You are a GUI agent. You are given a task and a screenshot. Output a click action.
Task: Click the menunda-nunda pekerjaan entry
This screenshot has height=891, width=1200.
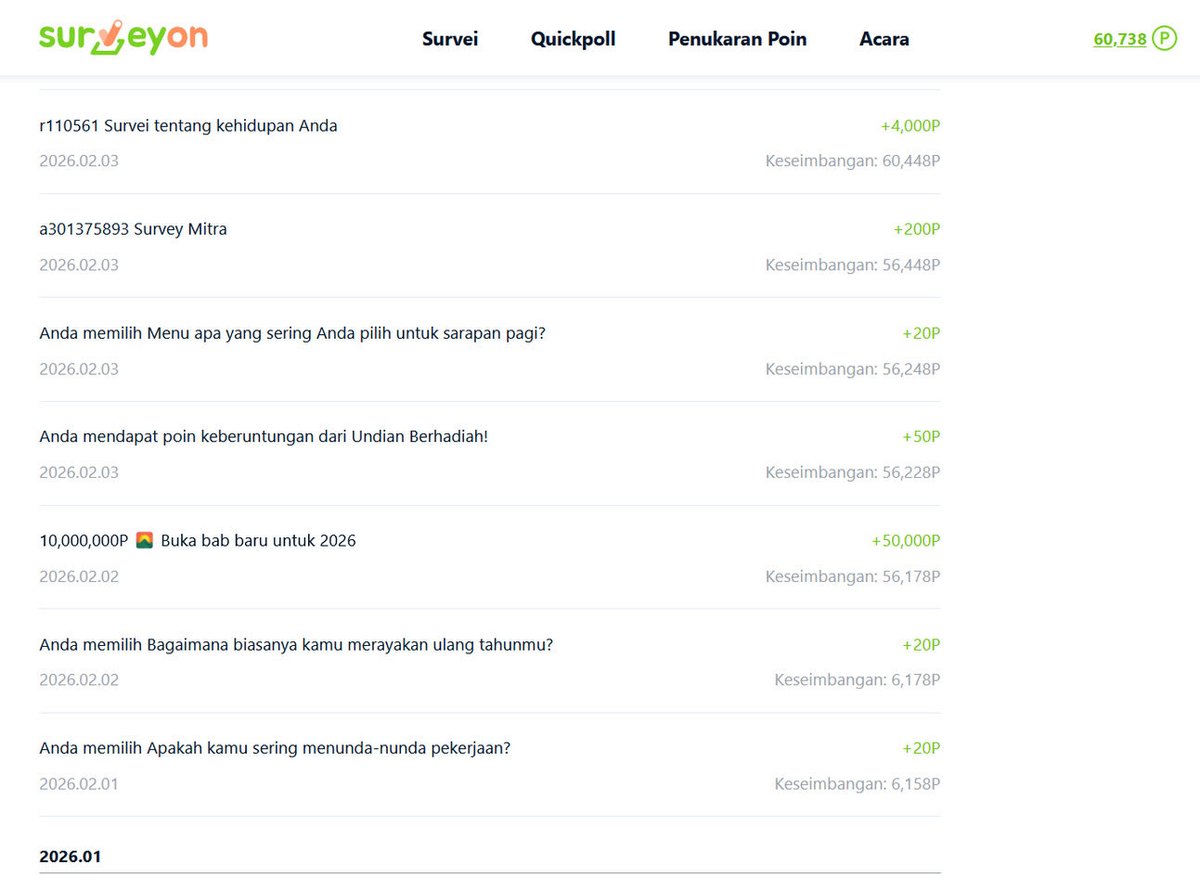click(275, 748)
